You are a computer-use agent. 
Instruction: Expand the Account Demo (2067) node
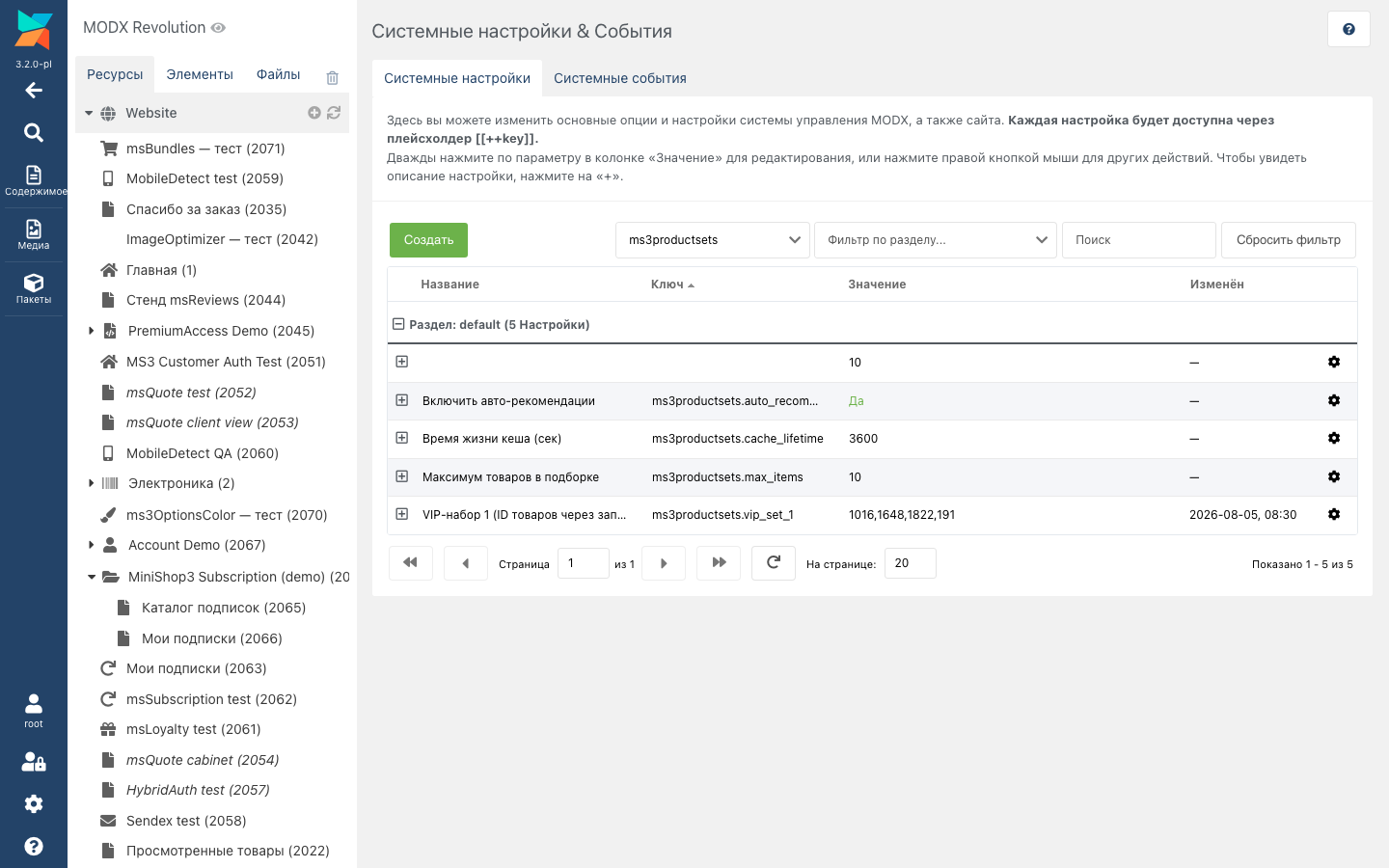pos(92,545)
